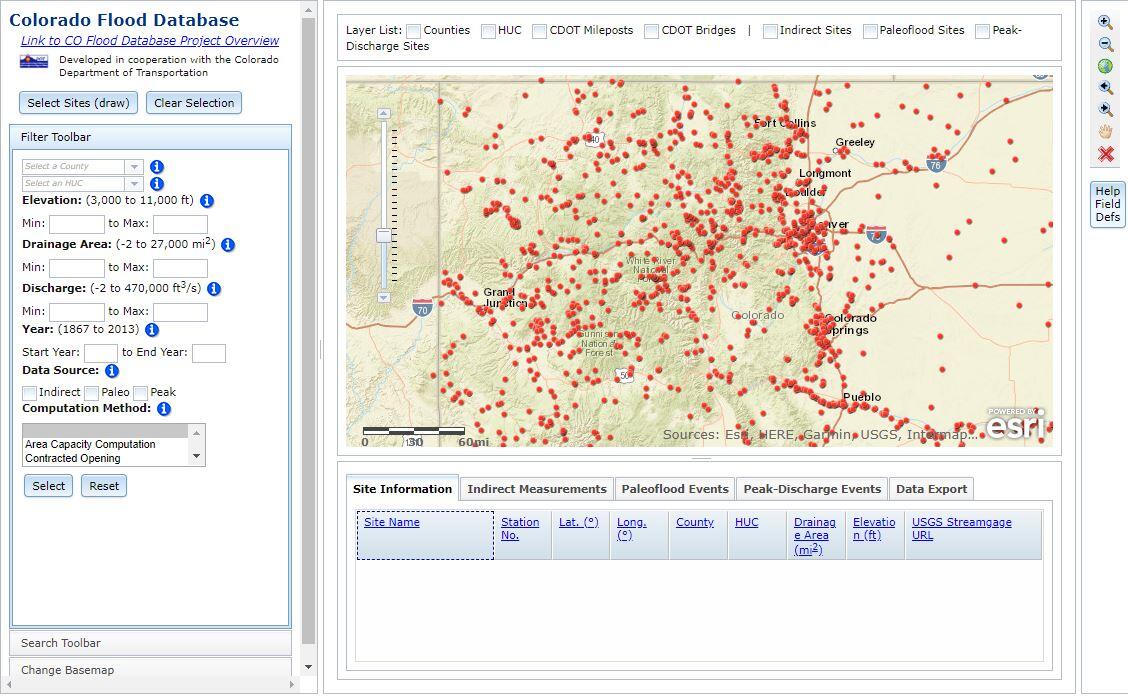Toggle Indirect Sites layer checkbox
Viewport: 1128px width, 698px height.
click(x=770, y=31)
